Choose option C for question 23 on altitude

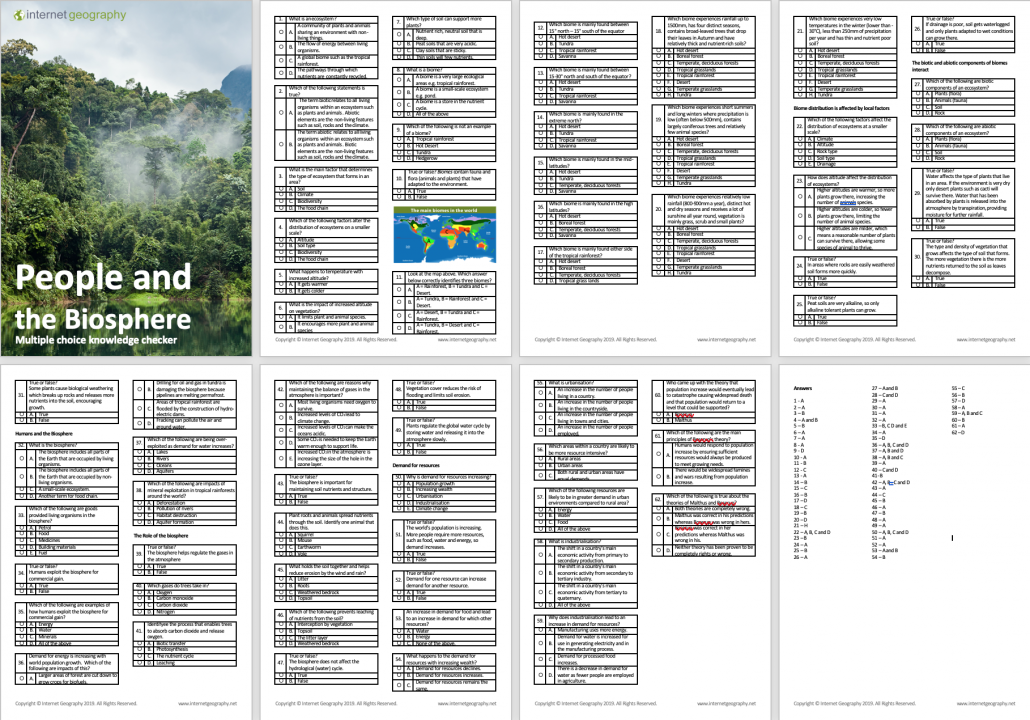tap(800, 237)
